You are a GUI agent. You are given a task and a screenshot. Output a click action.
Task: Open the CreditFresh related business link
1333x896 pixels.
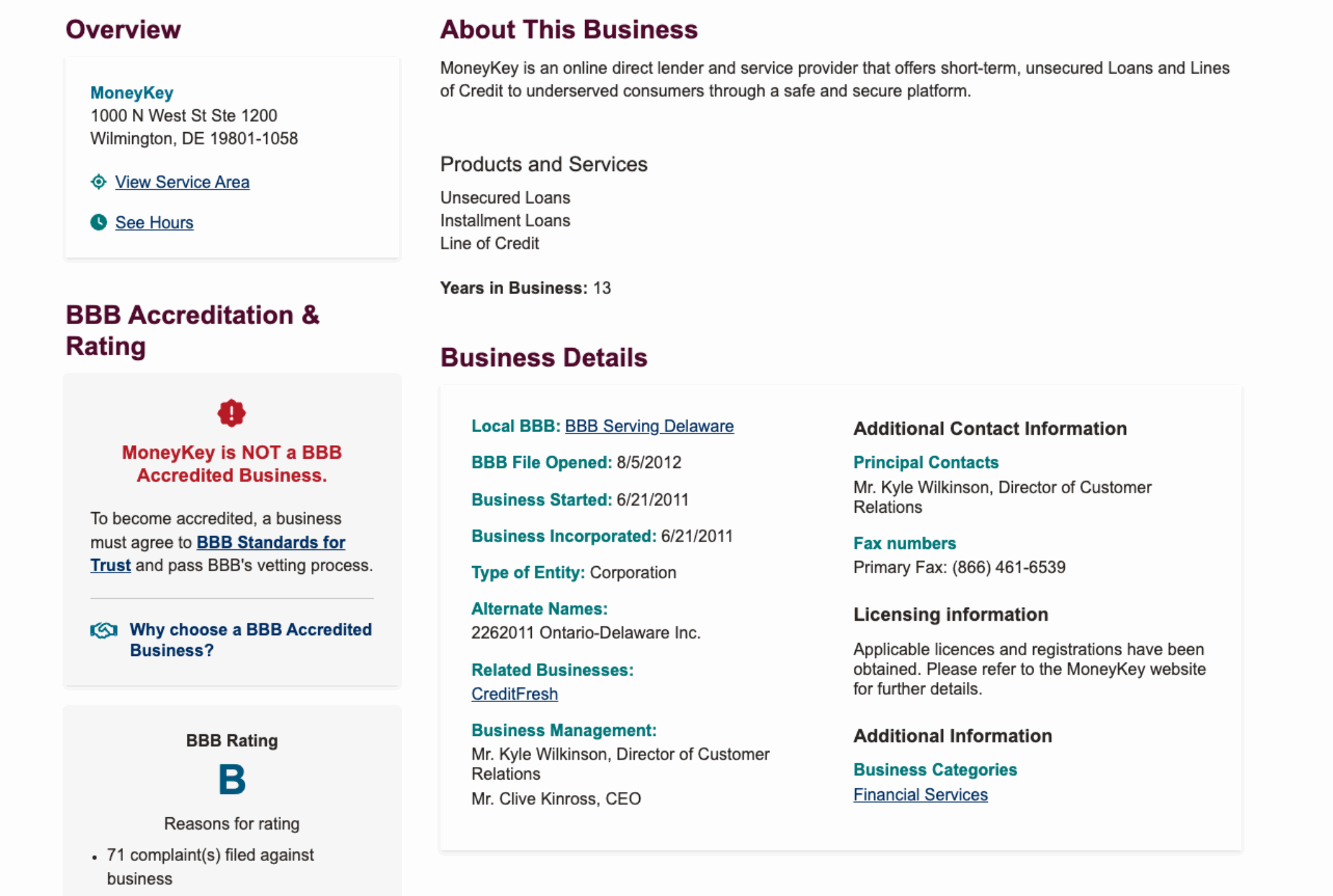pyautogui.click(x=514, y=694)
